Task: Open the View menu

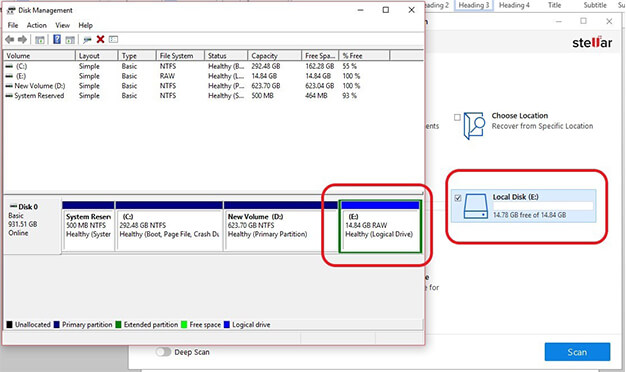Action: click(x=62, y=25)
